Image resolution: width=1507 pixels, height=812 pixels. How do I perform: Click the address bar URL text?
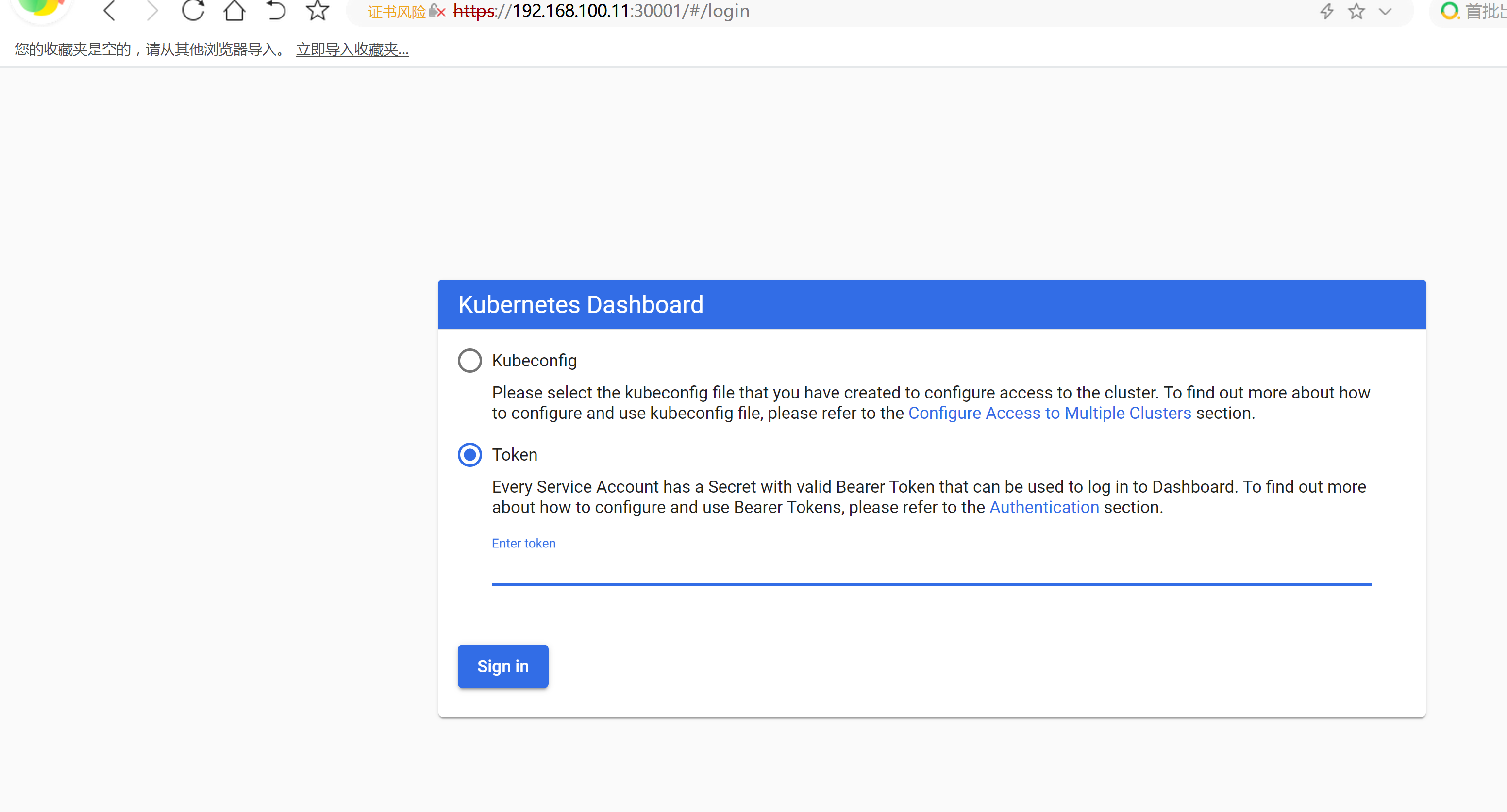602,11
